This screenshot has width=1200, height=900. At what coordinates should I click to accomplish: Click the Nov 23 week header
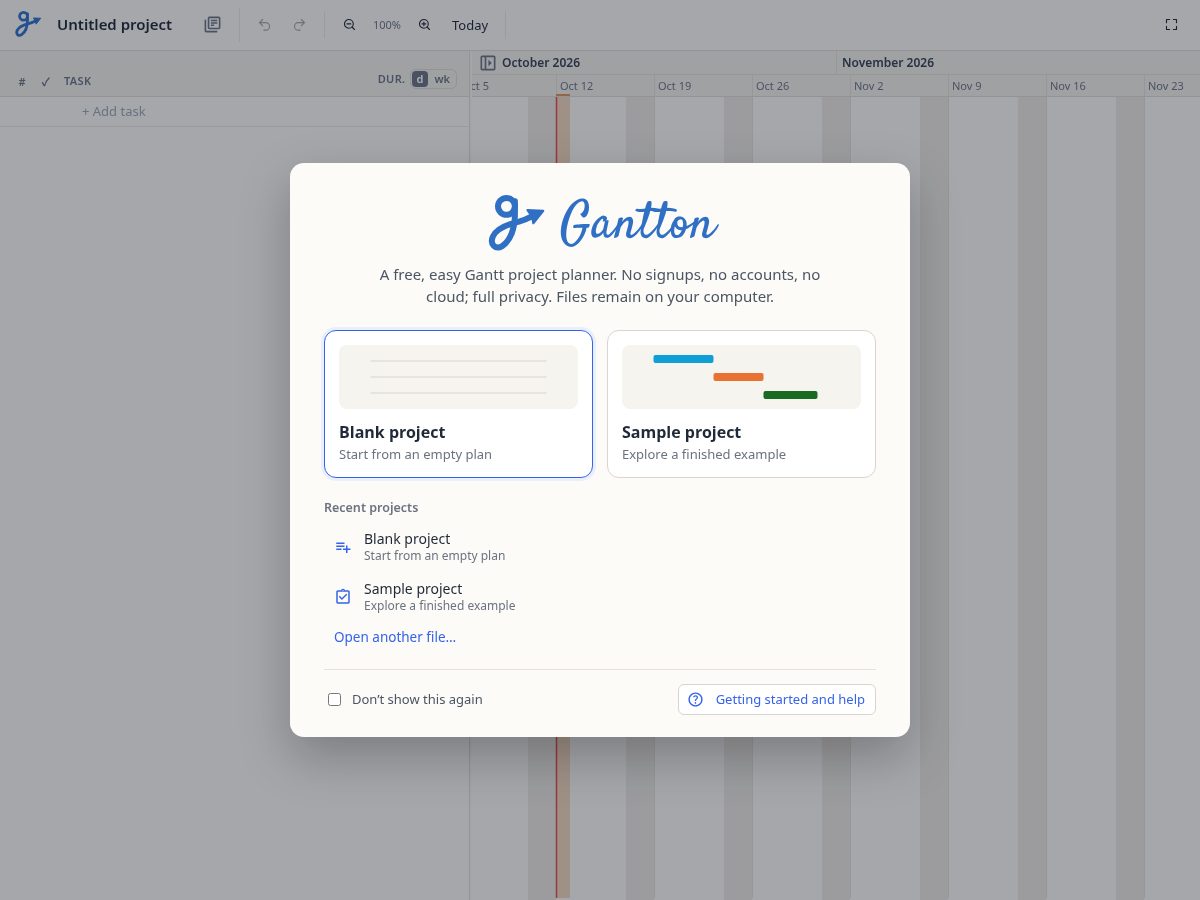coord(1165,86)
